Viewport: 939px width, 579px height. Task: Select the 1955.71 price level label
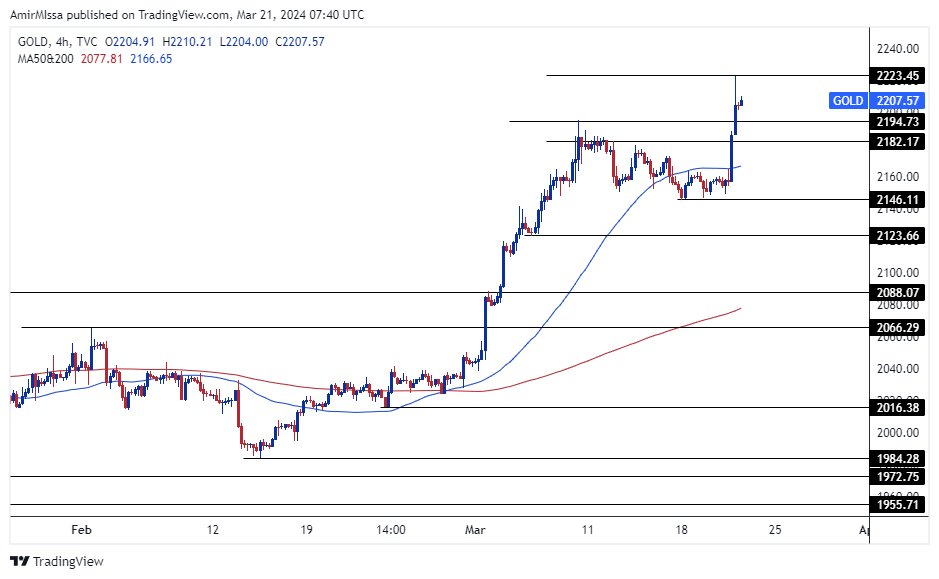(x=897, y=504)
